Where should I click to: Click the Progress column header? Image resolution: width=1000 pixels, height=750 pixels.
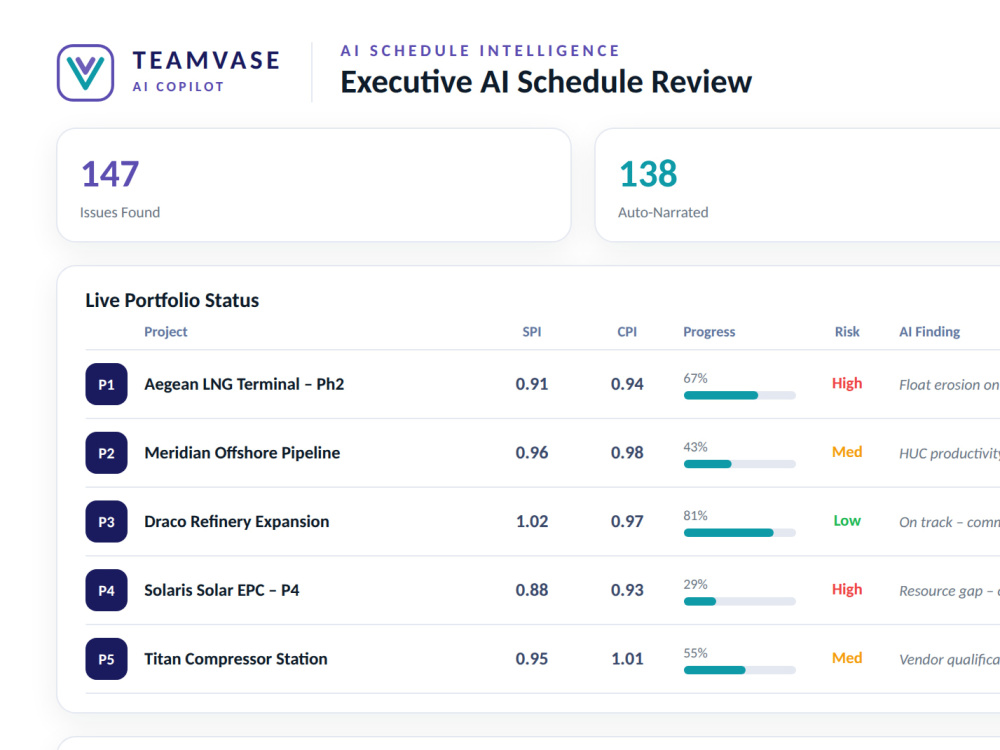(709, 332)
